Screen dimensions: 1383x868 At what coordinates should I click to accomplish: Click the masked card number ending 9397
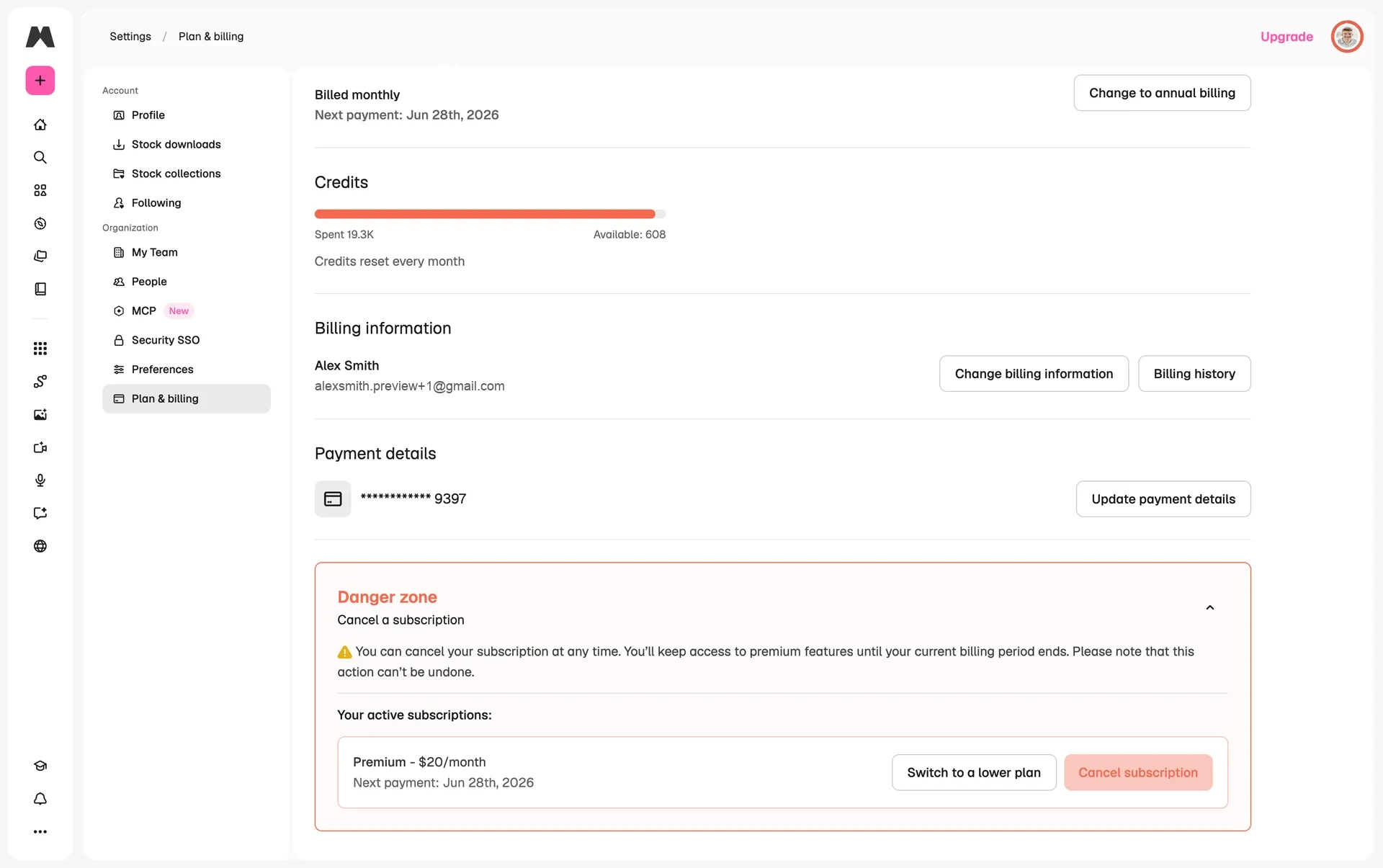click(x=413, y=498)
